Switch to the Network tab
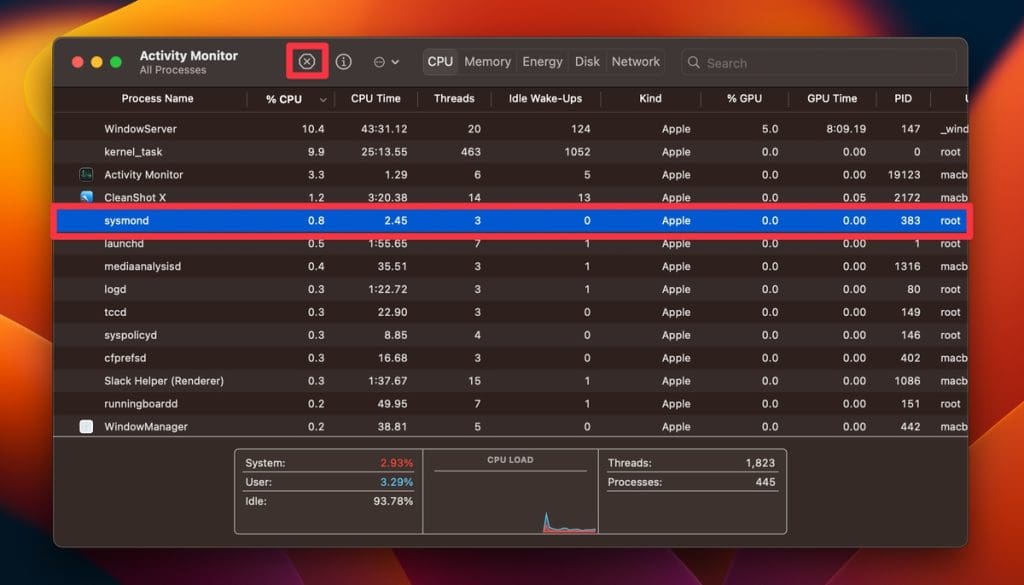 (635, 61)
